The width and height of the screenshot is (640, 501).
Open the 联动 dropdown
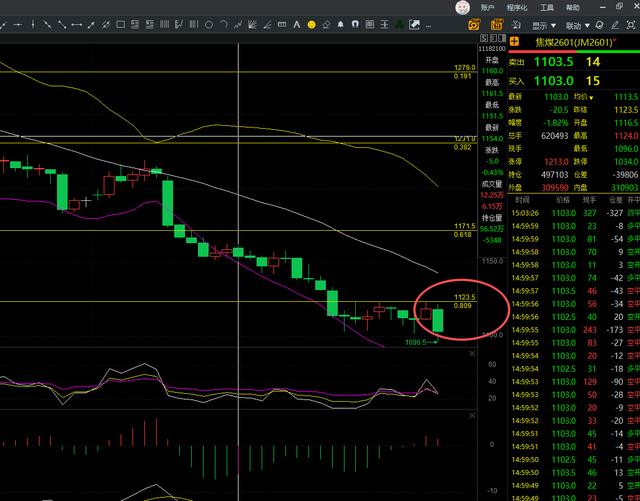point(578,26)
